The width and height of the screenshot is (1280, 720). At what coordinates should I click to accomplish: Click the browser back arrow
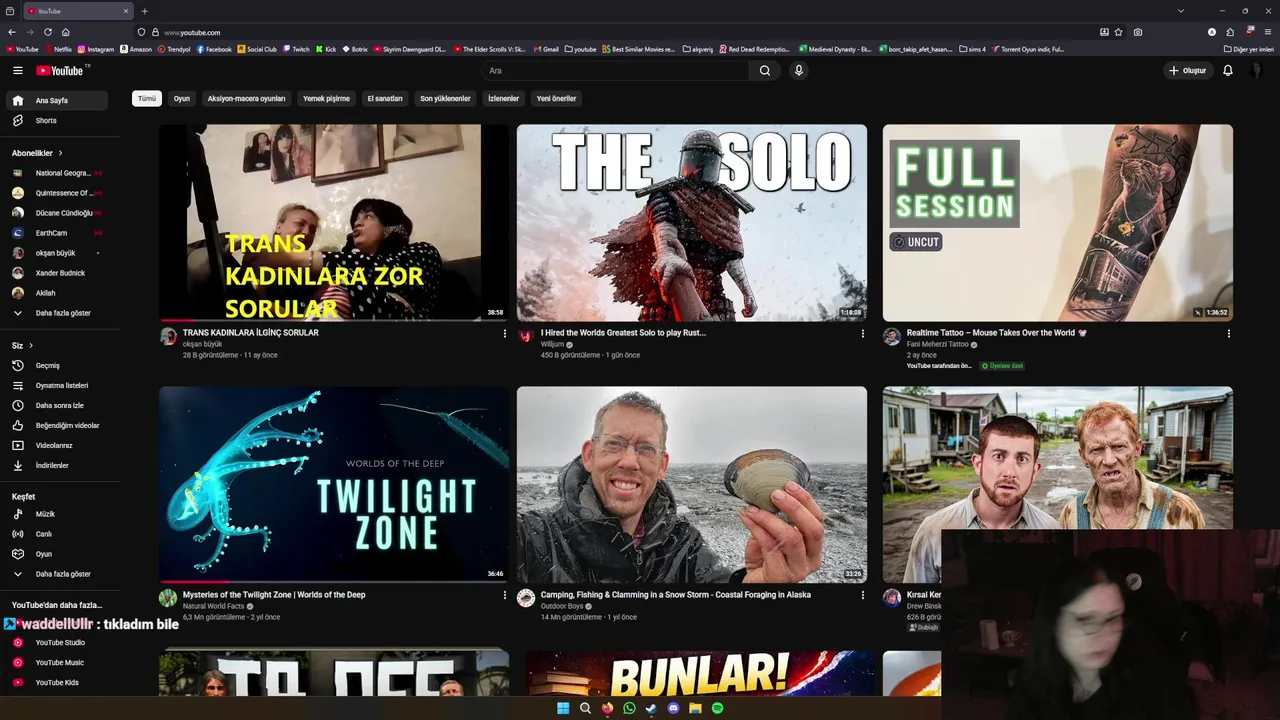(x=12, y=32)
